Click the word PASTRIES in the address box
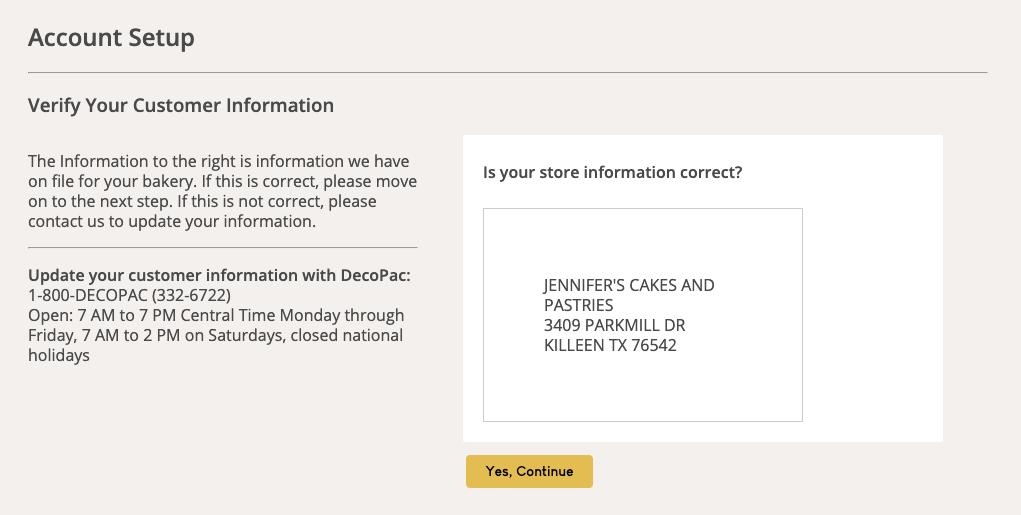 pos(578,305)
